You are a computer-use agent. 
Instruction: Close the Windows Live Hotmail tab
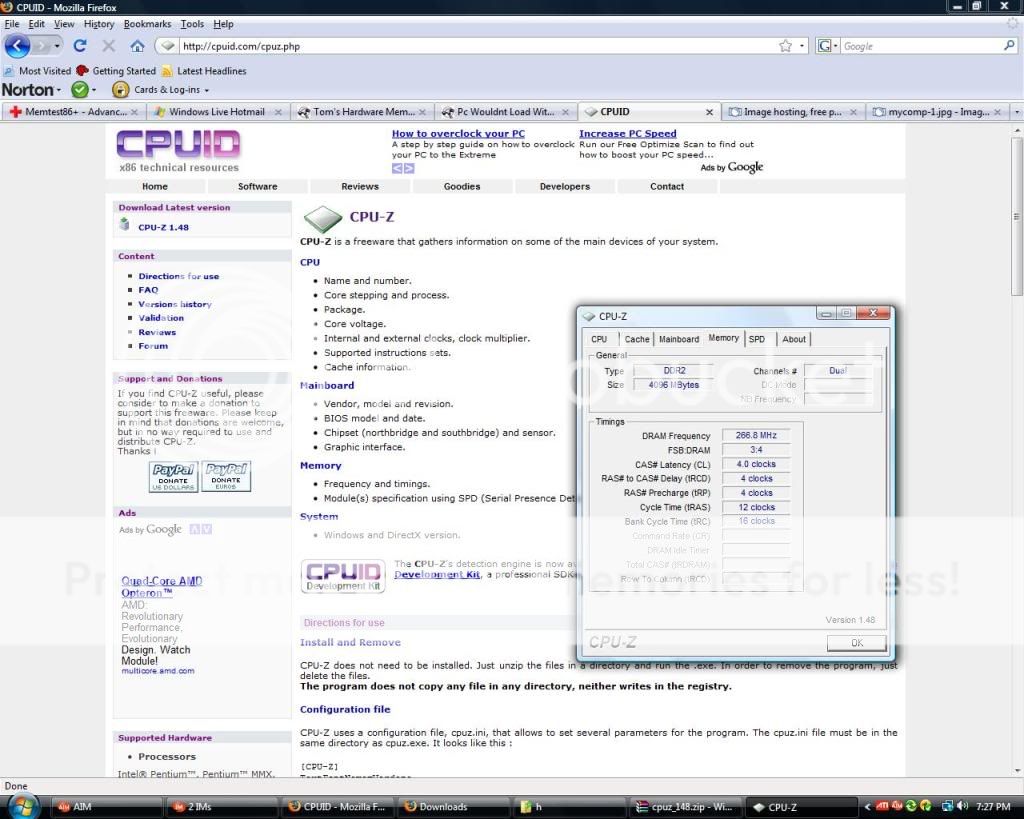[x=278, y=112]
